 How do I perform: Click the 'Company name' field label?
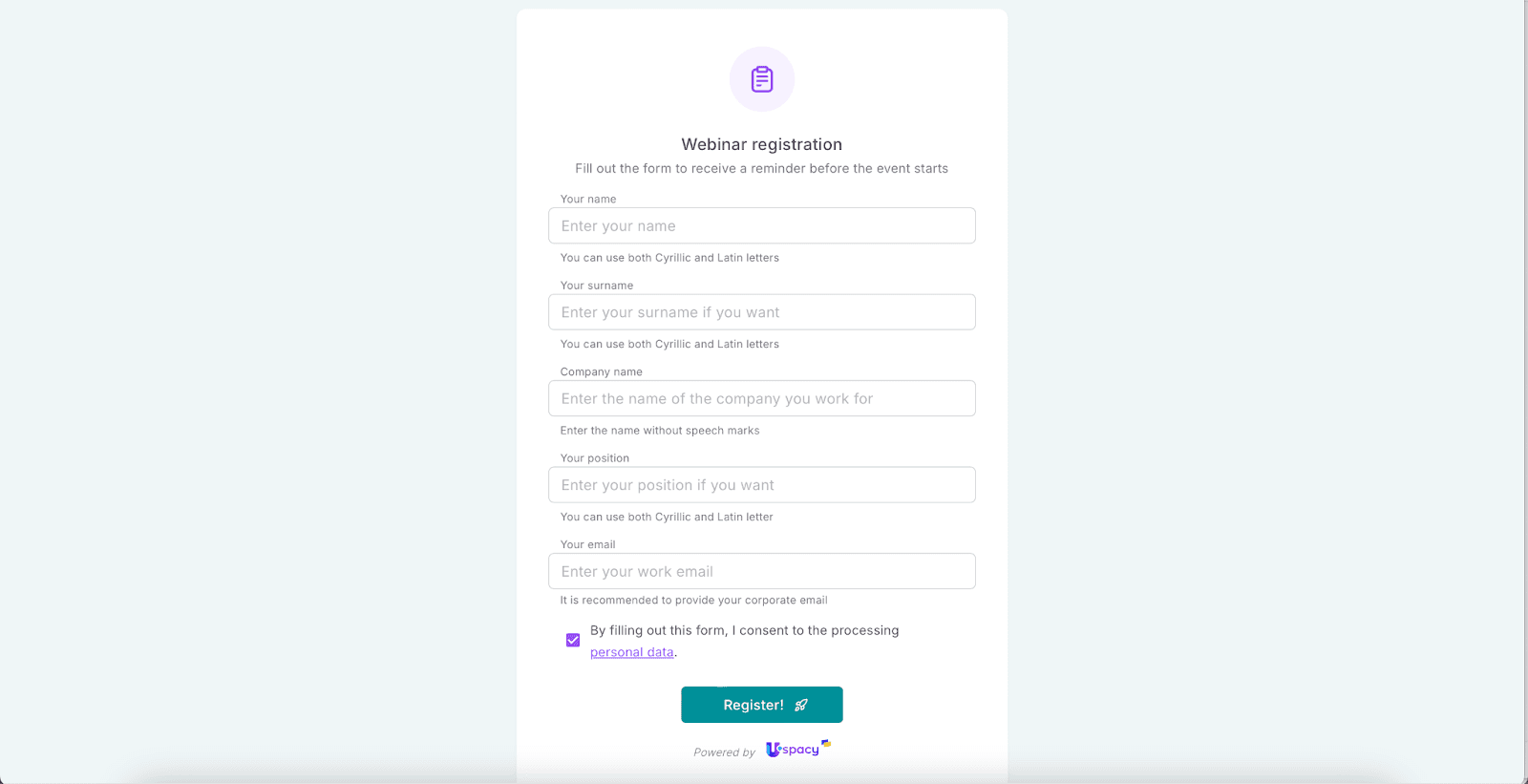point(601,372)
